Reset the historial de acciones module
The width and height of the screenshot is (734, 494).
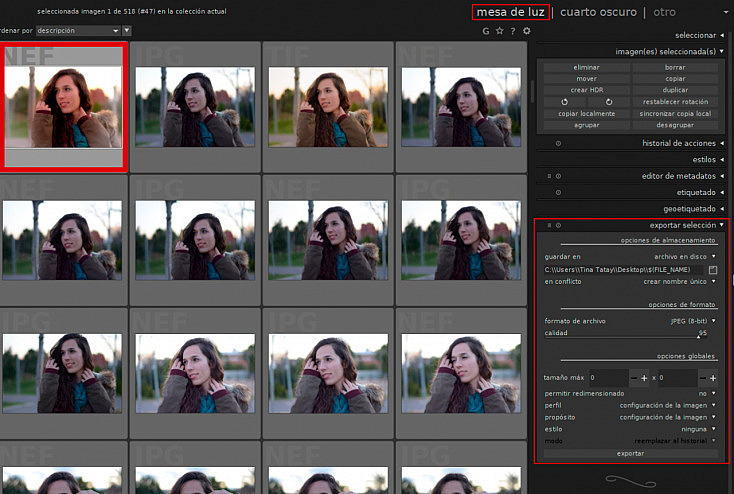coord(558,143)
